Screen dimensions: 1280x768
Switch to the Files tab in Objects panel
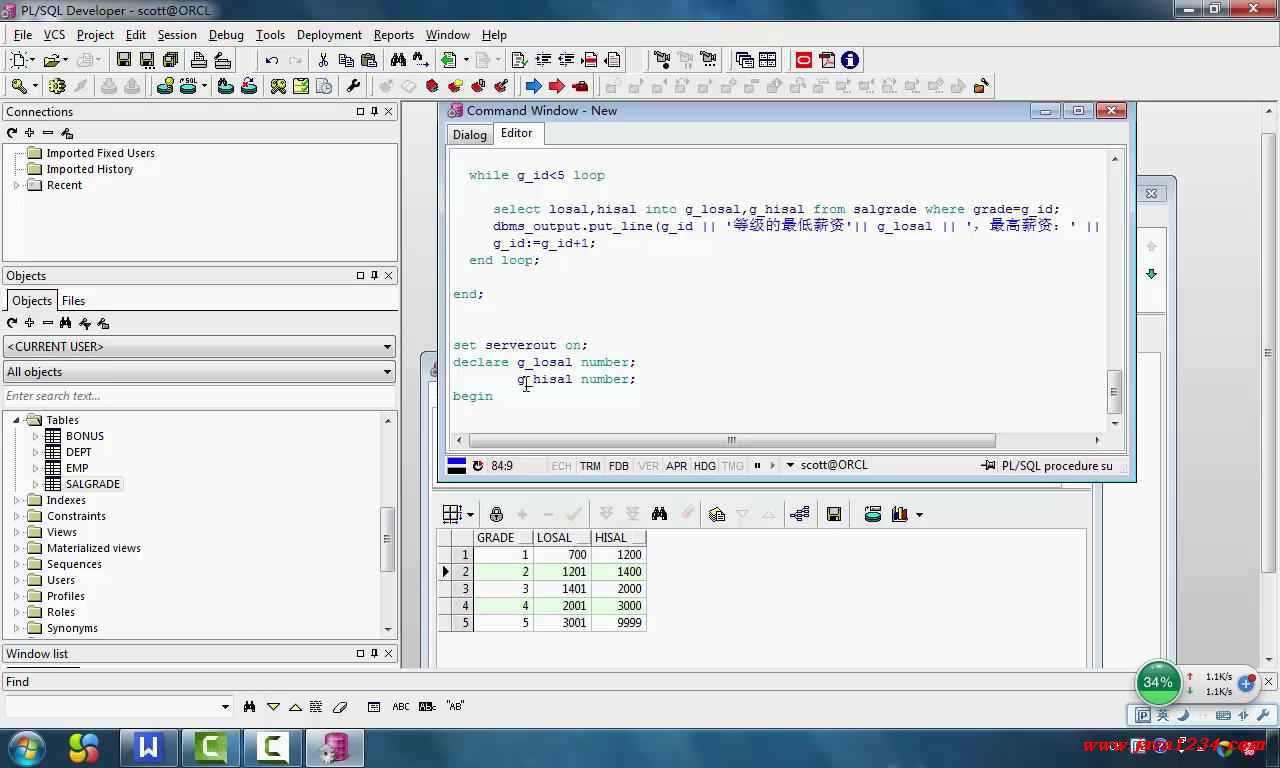tap(73, 301)
